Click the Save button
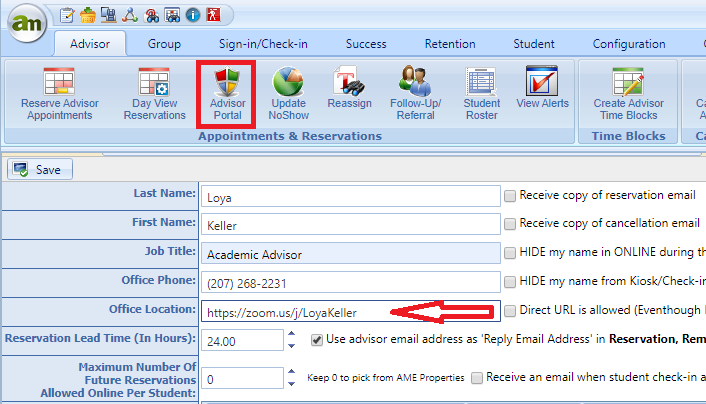Image resolution: width=706 pixels, height=404 pixels. [x=40, y=169]
